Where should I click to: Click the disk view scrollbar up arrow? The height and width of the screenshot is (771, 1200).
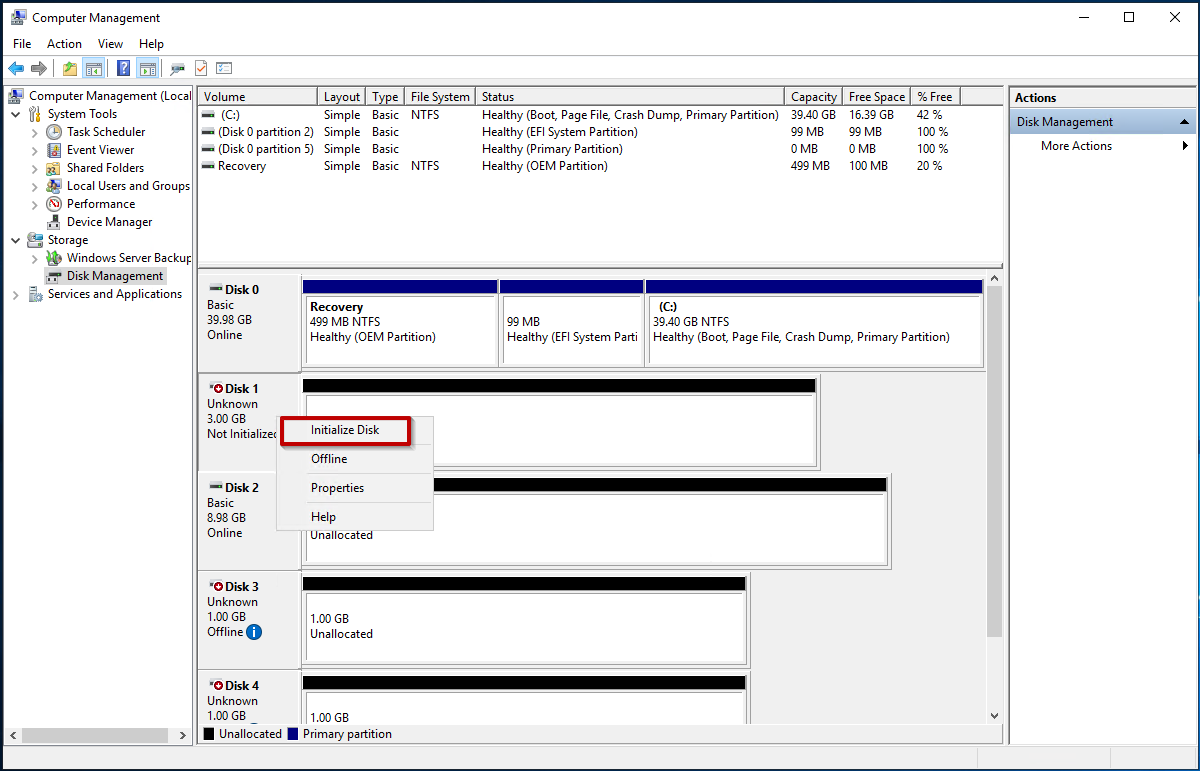[994, 279]
